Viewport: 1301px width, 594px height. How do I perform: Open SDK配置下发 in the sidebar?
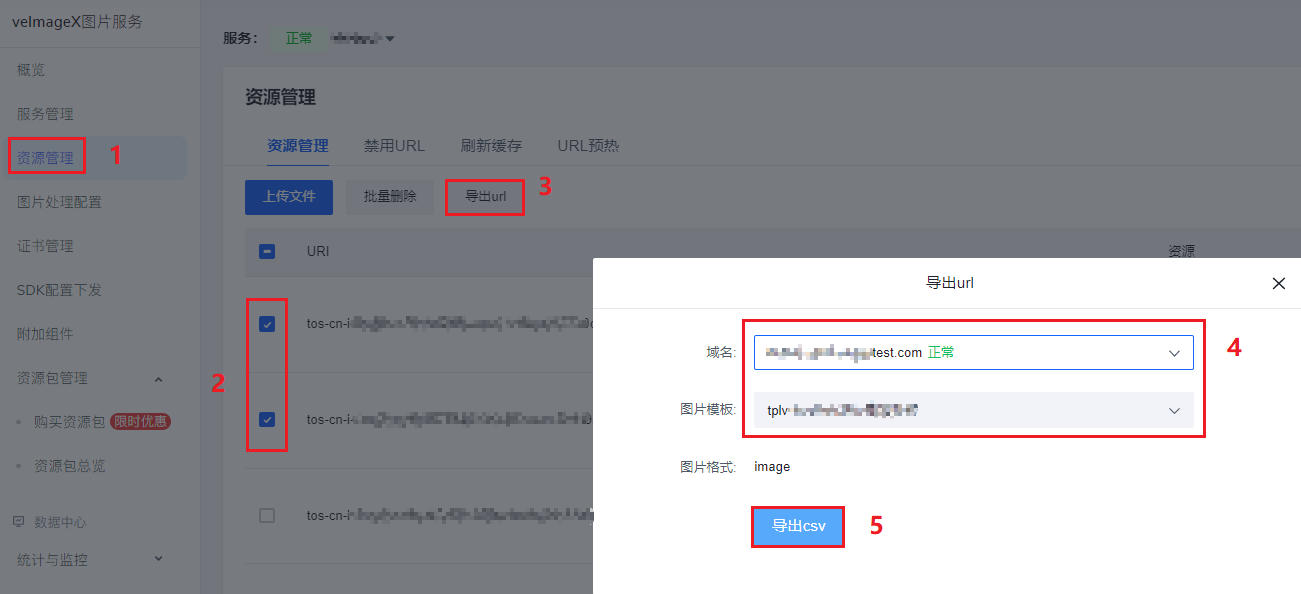coord(59,290)
